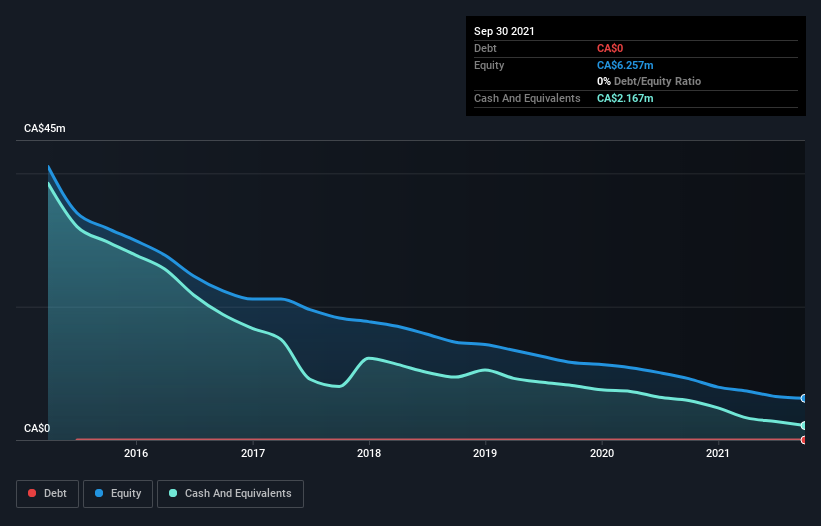Click the red Debt endpoint marker
821x526 pixels.
tap(804, 440)
